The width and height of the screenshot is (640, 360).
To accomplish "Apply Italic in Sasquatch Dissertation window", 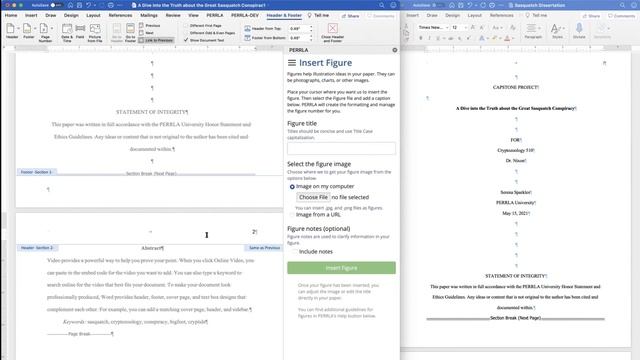I will point(429,38).
